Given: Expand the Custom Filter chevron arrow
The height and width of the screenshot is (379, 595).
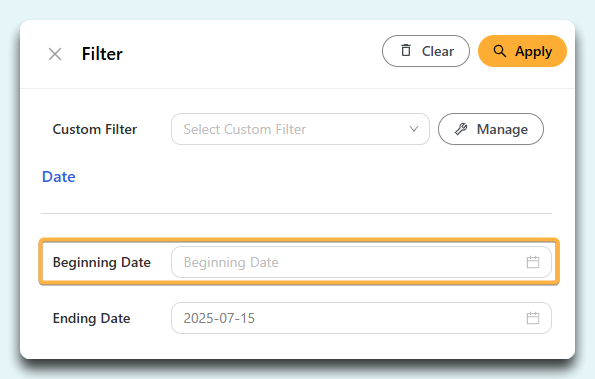Looking at the screenshot, I should click(x=414, y=129).
